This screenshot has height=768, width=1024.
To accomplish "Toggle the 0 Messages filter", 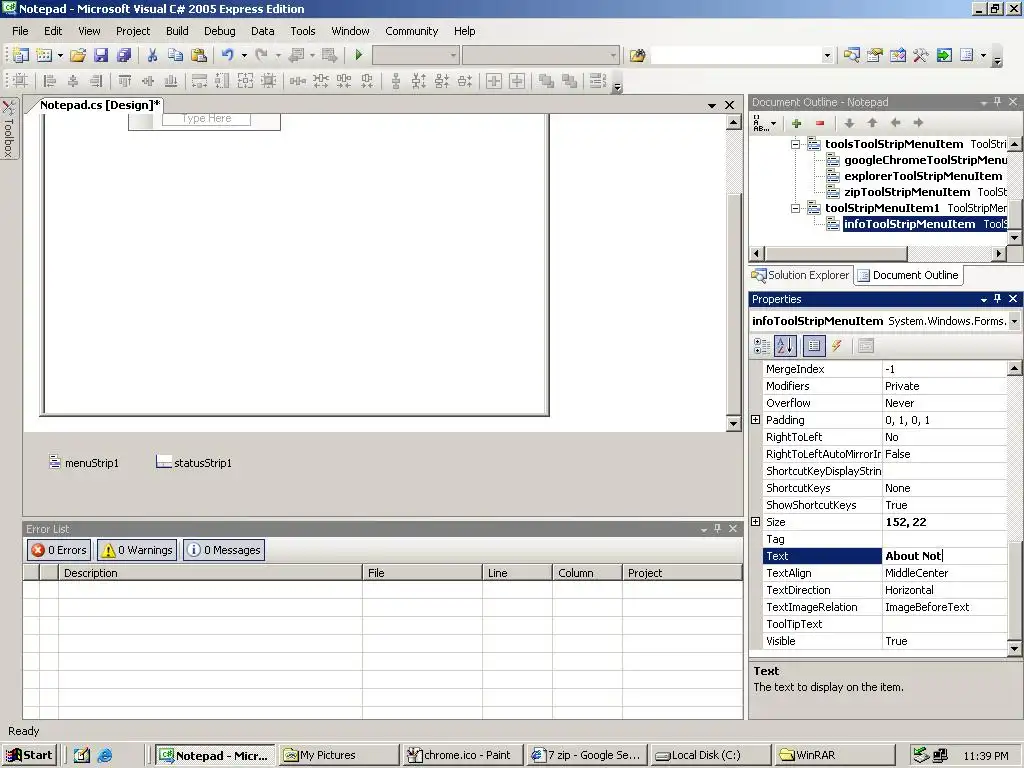I will point(224,550).
